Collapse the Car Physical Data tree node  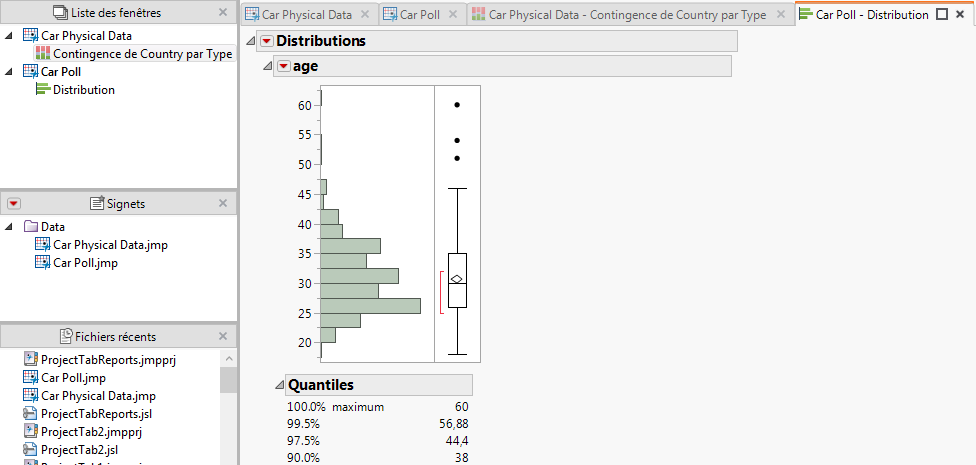pos(9,35)
